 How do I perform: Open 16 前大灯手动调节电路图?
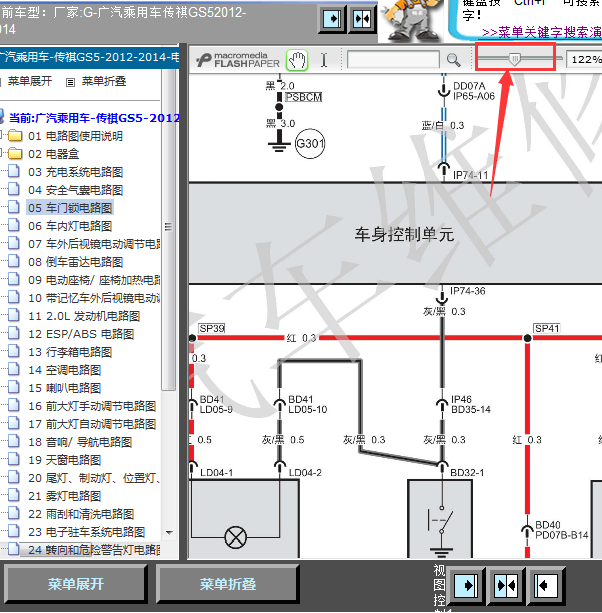[92, 406]
